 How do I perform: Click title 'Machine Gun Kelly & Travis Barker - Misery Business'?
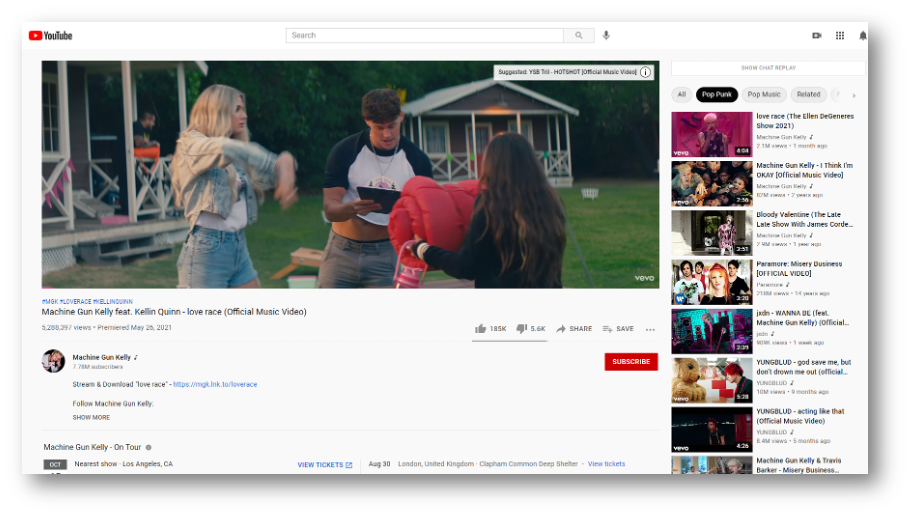[x=798, y=466]
